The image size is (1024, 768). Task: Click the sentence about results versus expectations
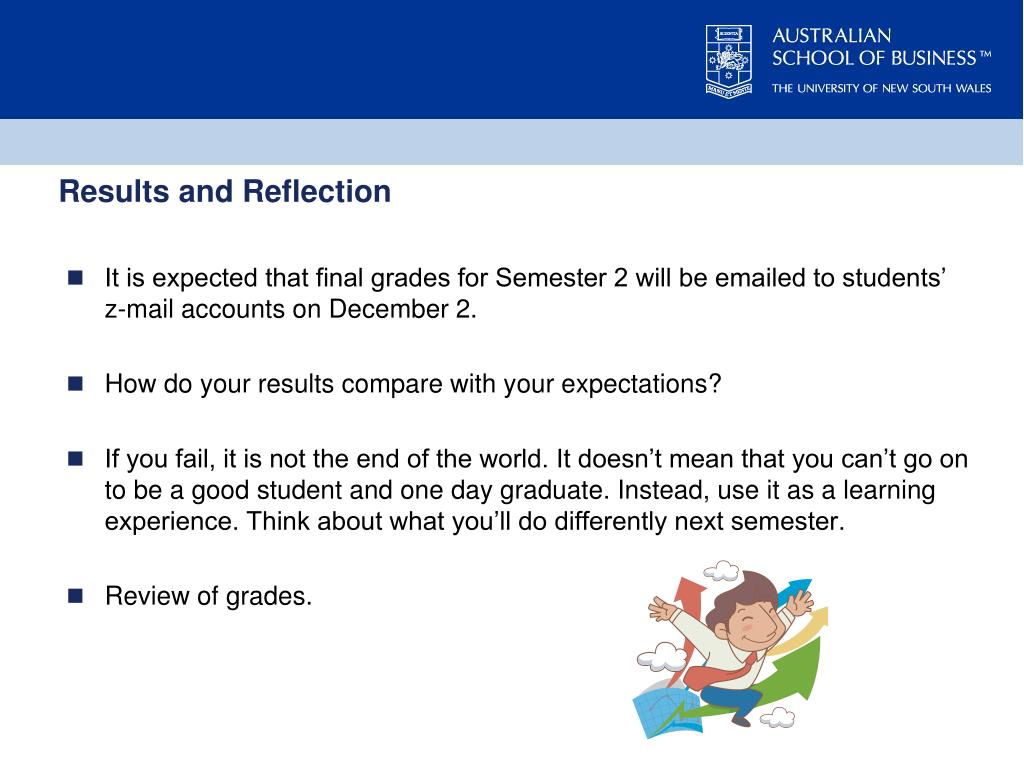[413, 384]
